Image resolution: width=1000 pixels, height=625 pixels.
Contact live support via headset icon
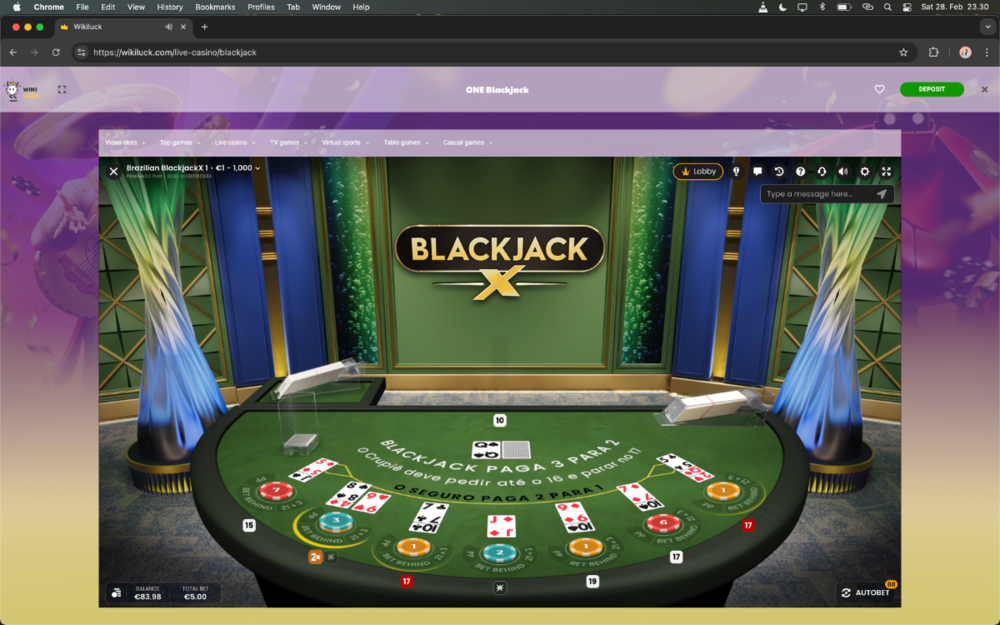(822, 171)
